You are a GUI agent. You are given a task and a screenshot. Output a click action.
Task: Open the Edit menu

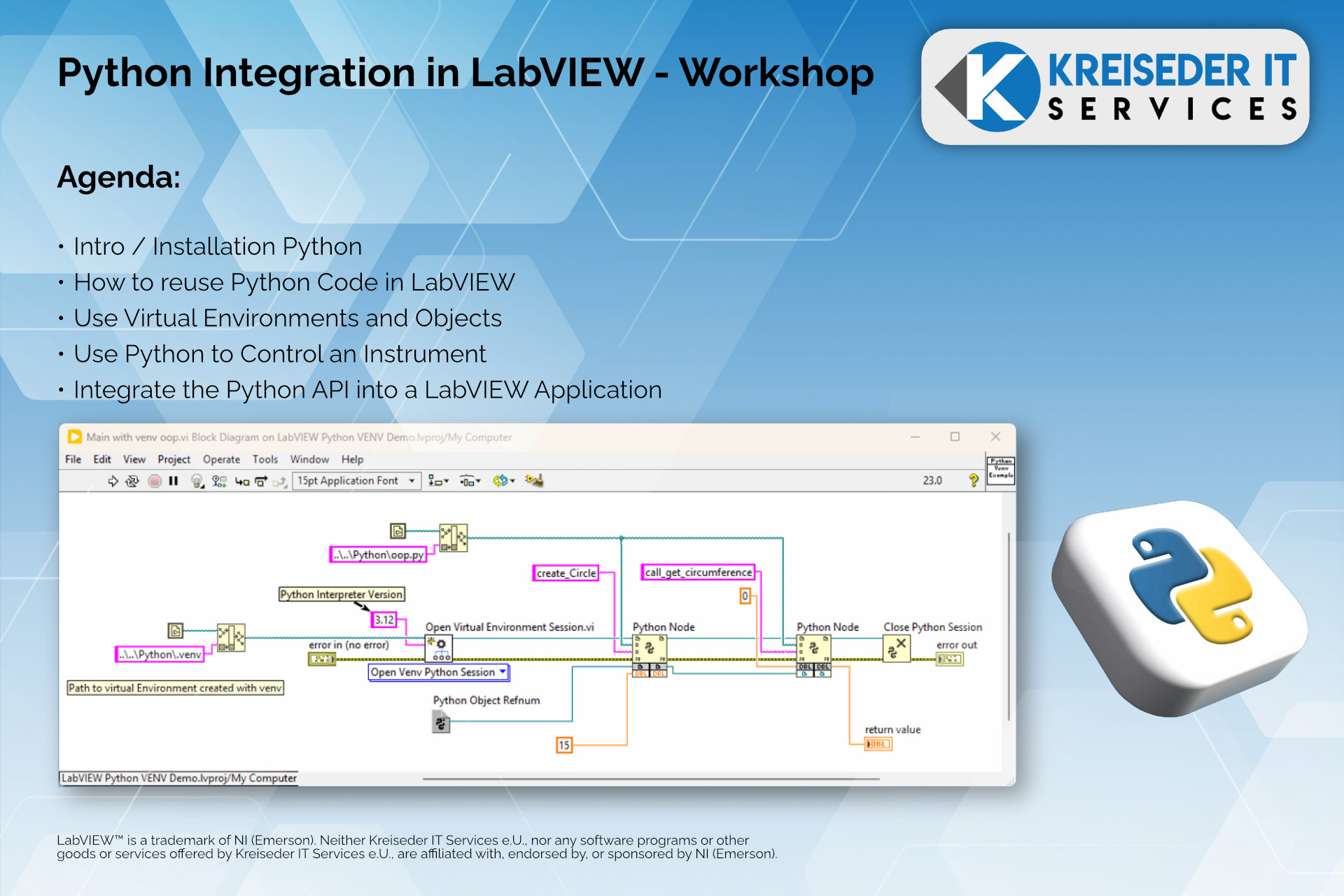(102, 459)
